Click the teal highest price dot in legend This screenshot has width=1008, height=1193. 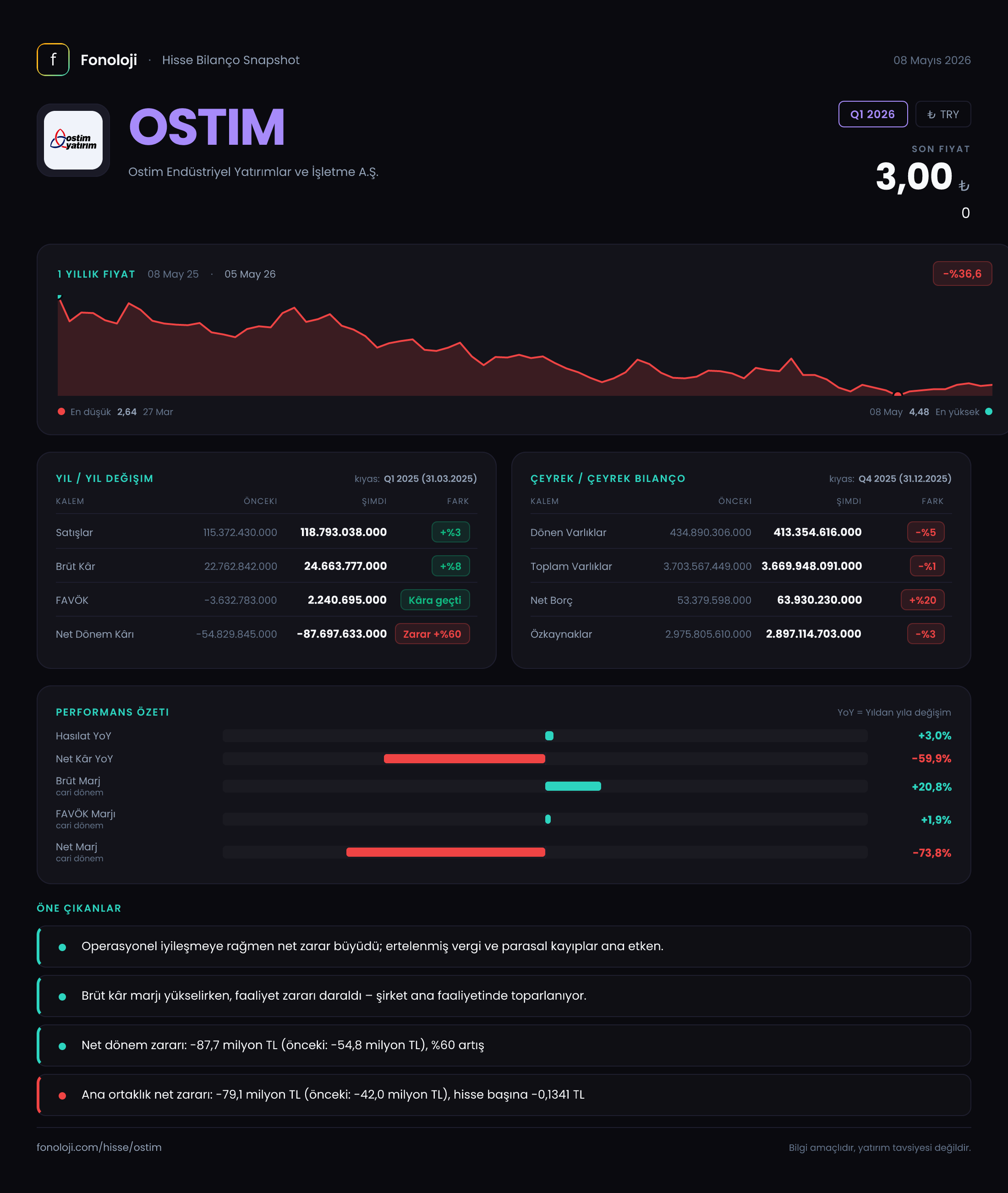[x=989, y=411]
